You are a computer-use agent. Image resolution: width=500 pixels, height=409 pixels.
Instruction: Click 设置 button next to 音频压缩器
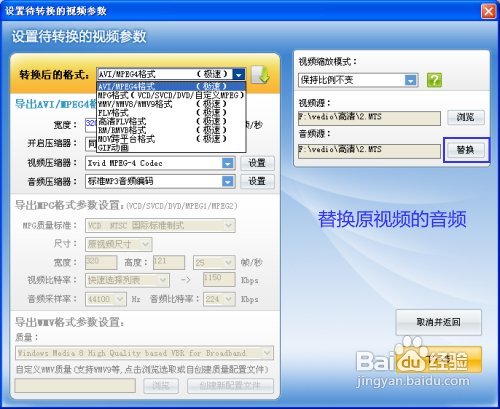(257, 181)
